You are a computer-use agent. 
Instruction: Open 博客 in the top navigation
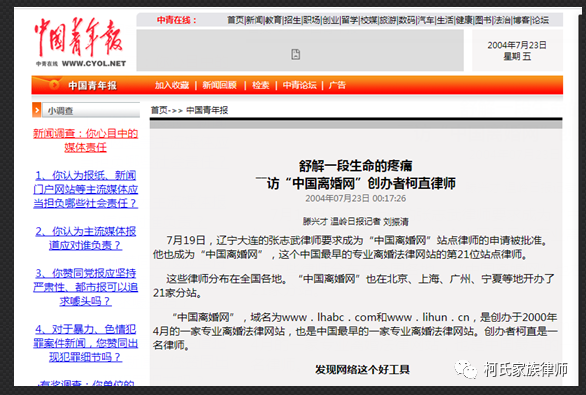pyautogui.click(x=521, y=20)
